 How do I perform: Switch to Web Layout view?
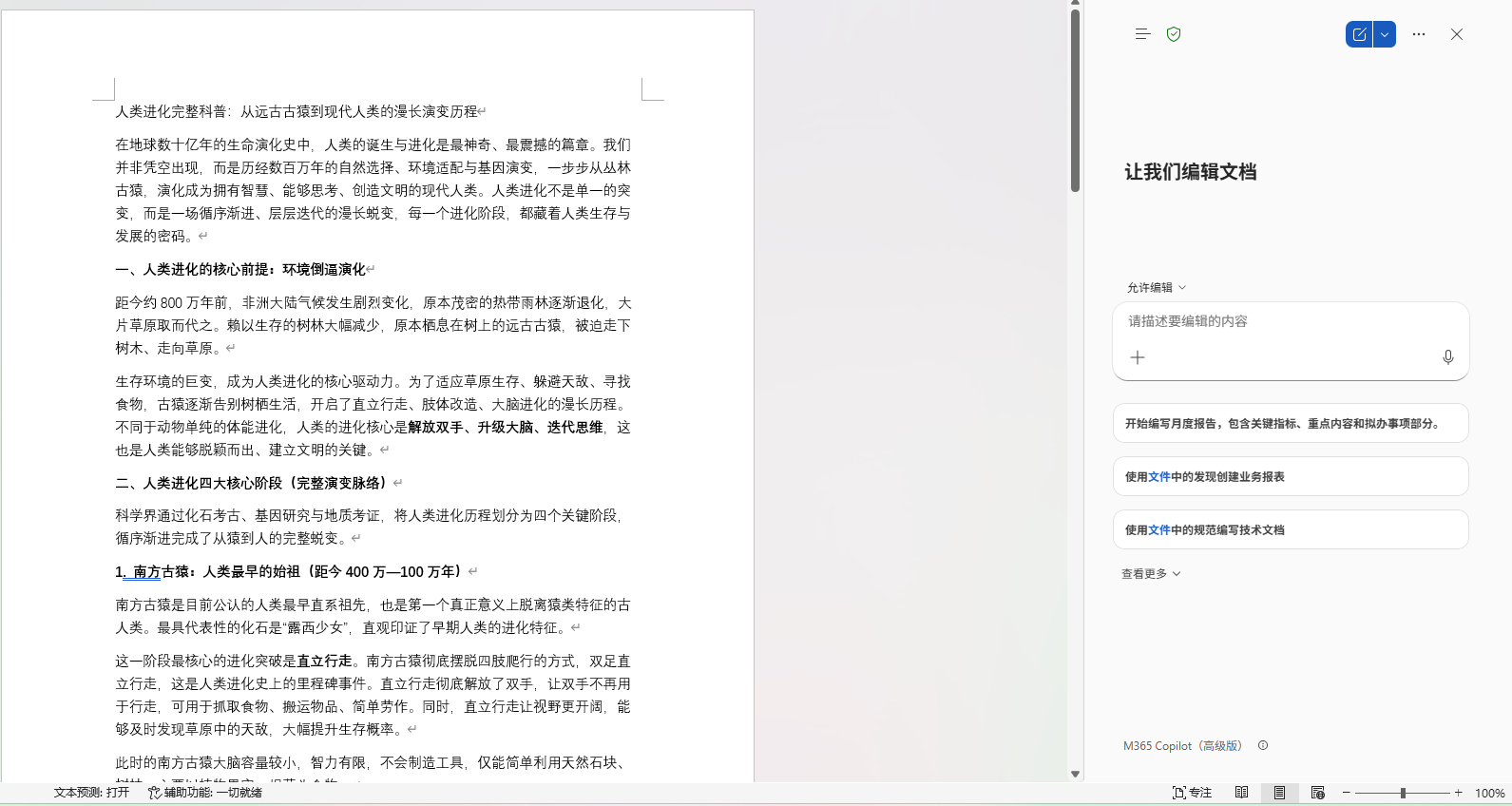click(1317, 793)
